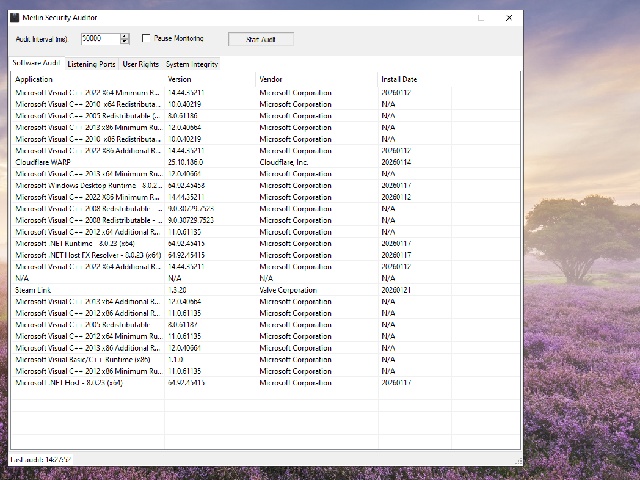Image resolution: width=640 pixels, height=480 pixels.
Task: Select Visual C++ 2012 x64 Additional Runtime row
Action: 265,232
